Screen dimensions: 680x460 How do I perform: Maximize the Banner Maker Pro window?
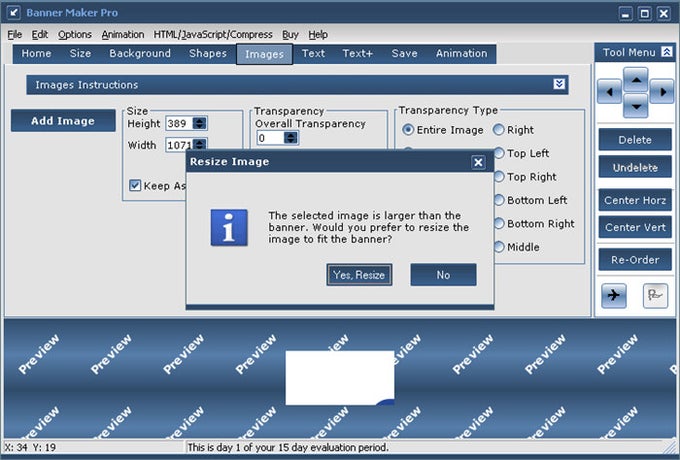point(644,13)
